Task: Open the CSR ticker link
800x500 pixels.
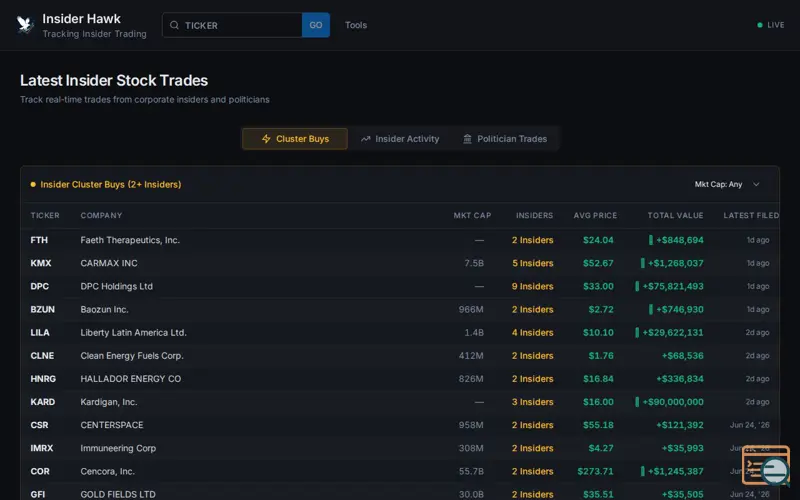Action: [39, 425]
